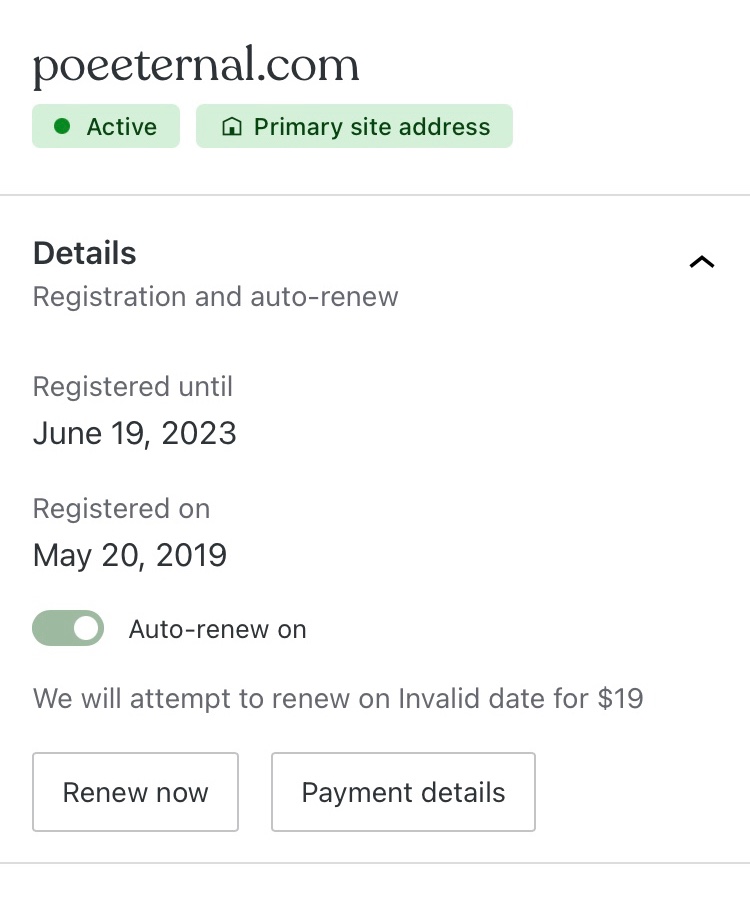Click the home icon in Primary badge
The width and height of the screenshot is (750, 906).
232,128
